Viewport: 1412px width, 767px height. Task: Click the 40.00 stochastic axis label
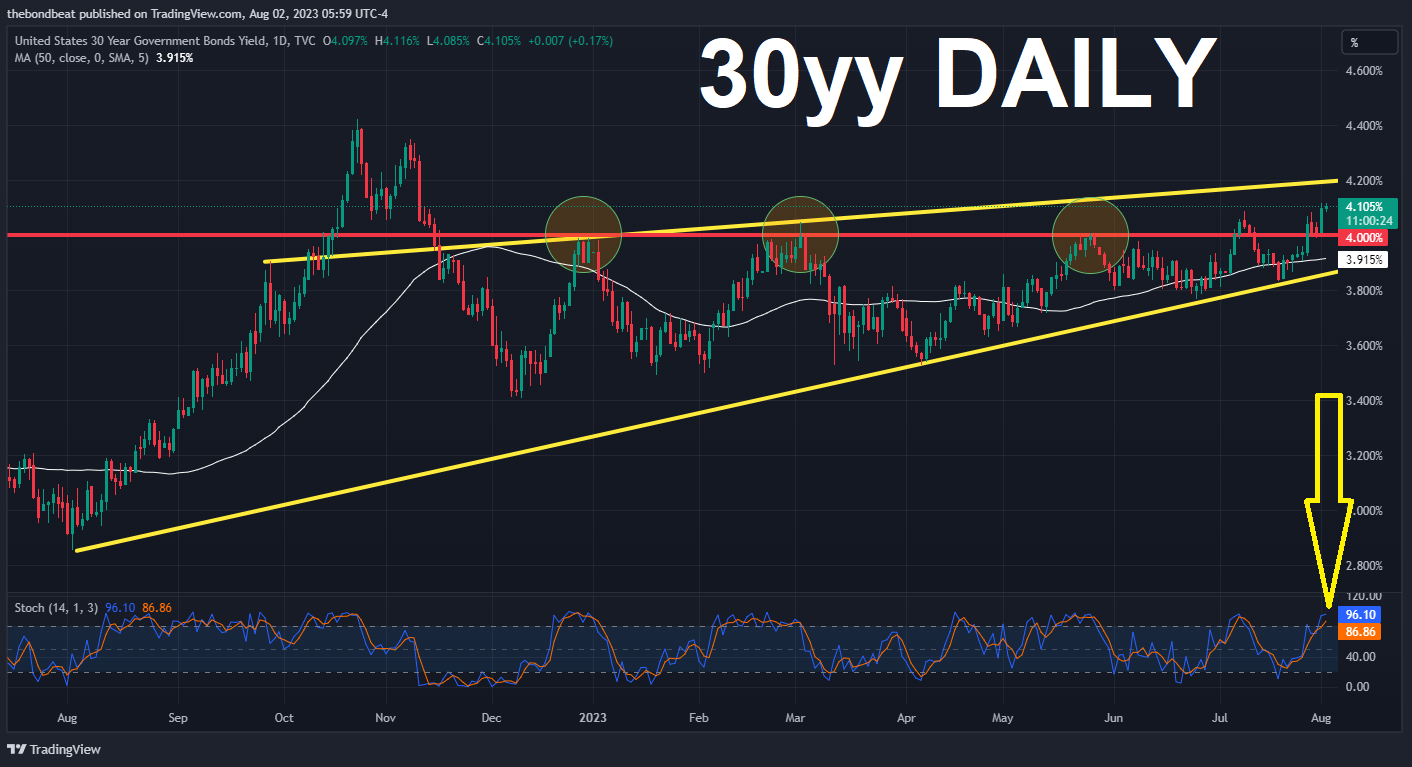click(x=1360, y=657)
